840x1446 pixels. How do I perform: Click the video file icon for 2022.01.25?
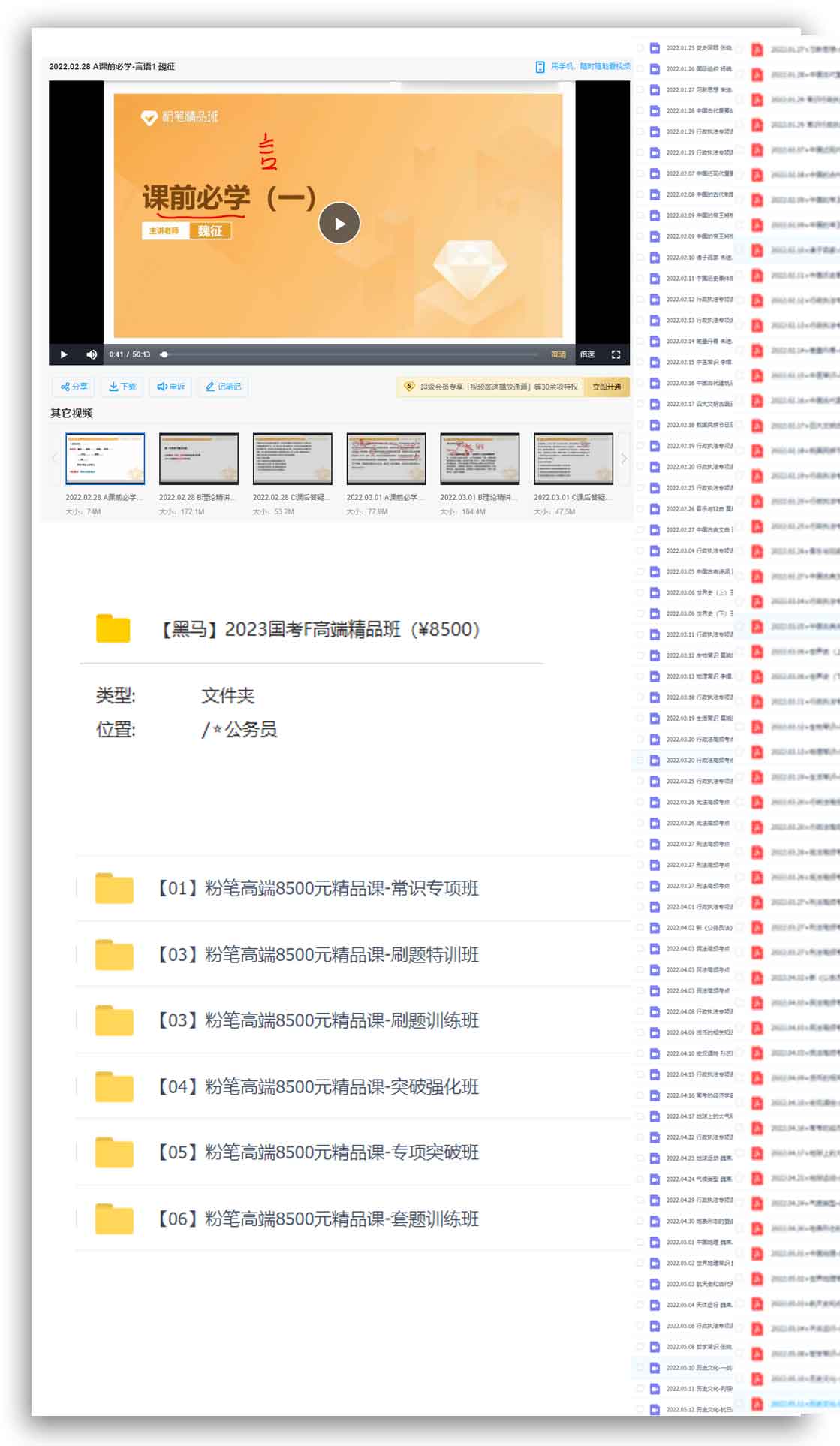[x=655, y=48]
